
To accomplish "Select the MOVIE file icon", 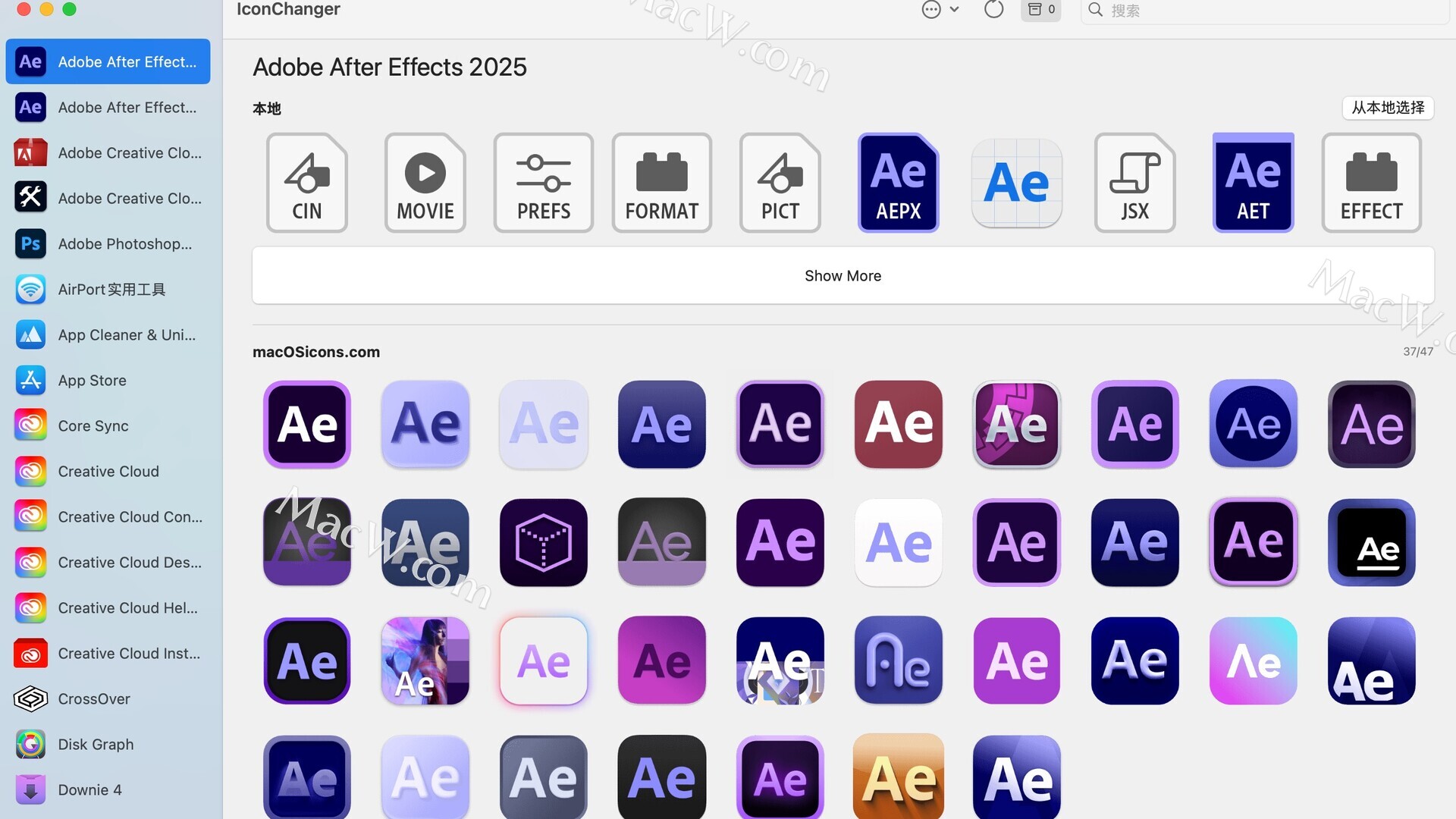I will pyautogui.click(x=425, y=183).
